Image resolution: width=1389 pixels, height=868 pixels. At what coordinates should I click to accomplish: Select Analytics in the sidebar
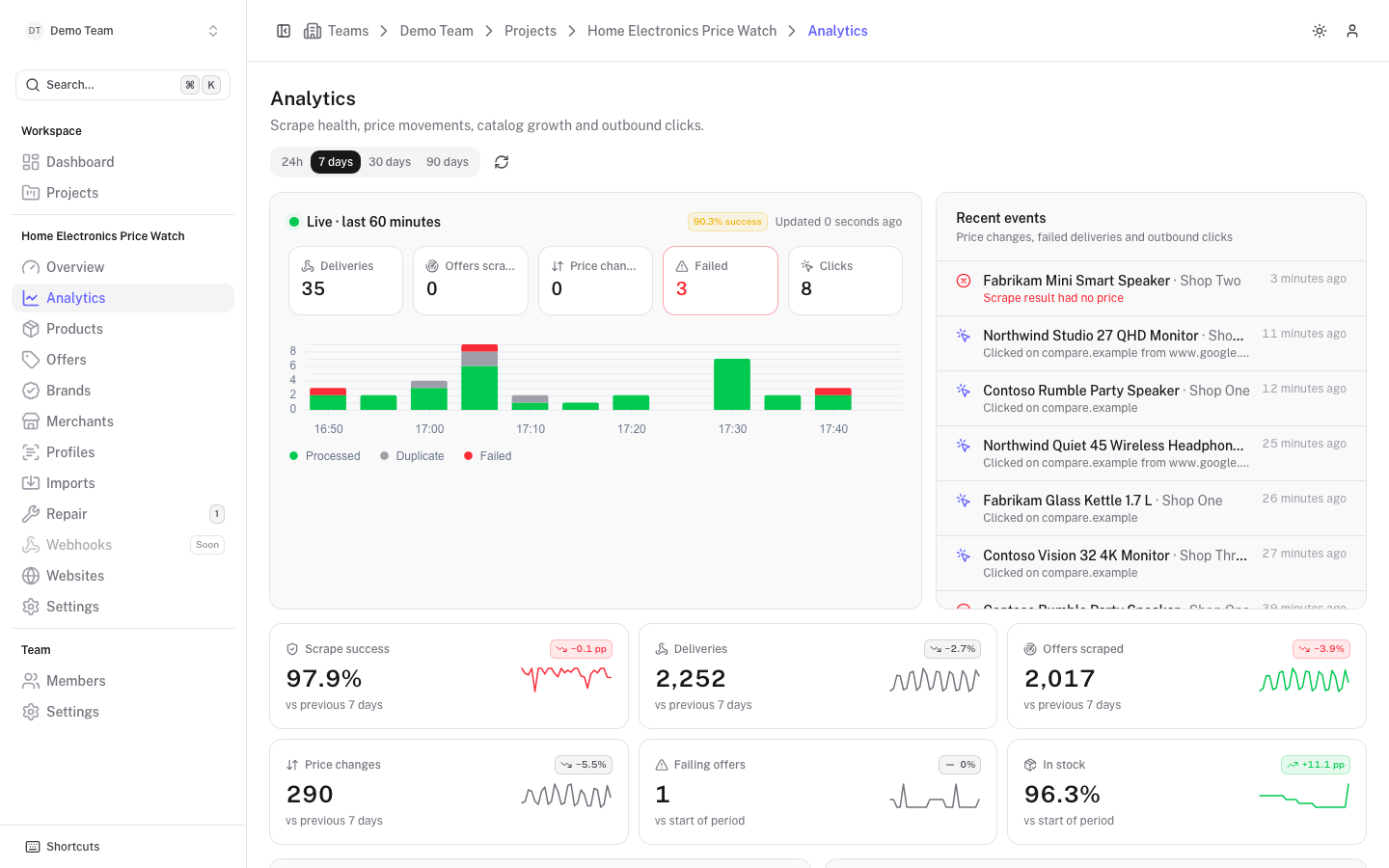[123, 298]
